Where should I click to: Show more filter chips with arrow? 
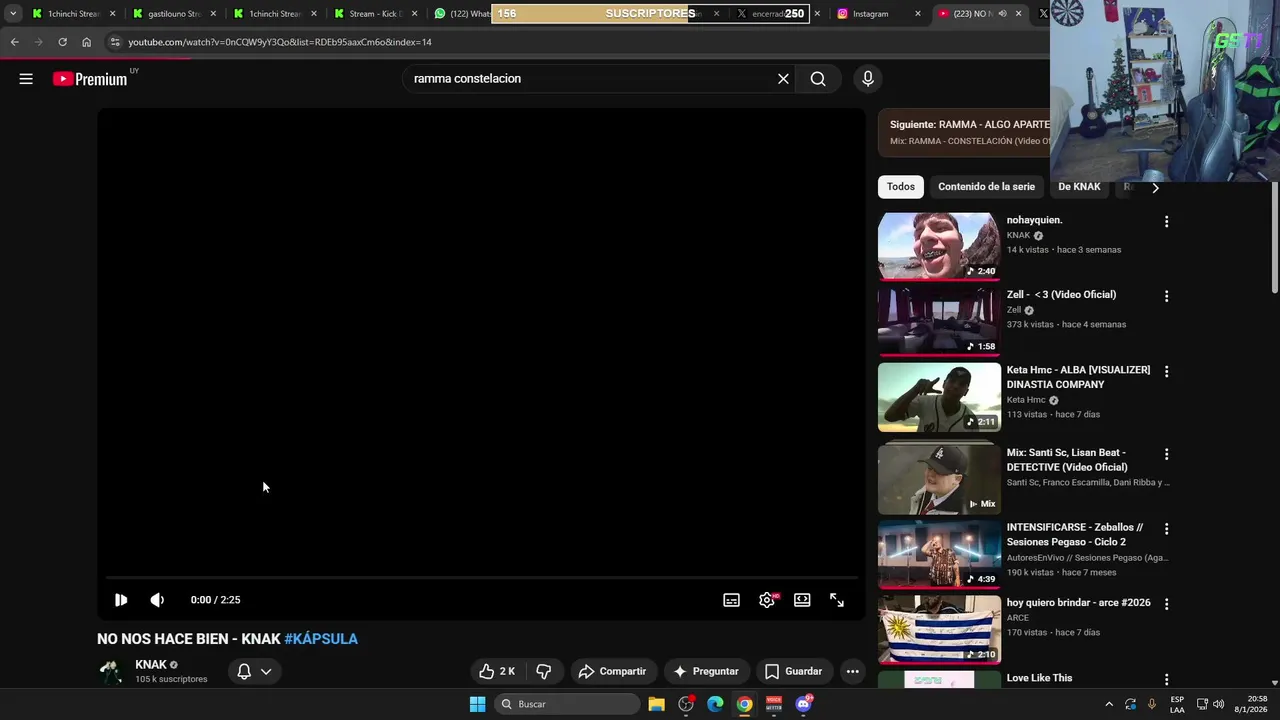[x=1155, y=187]
